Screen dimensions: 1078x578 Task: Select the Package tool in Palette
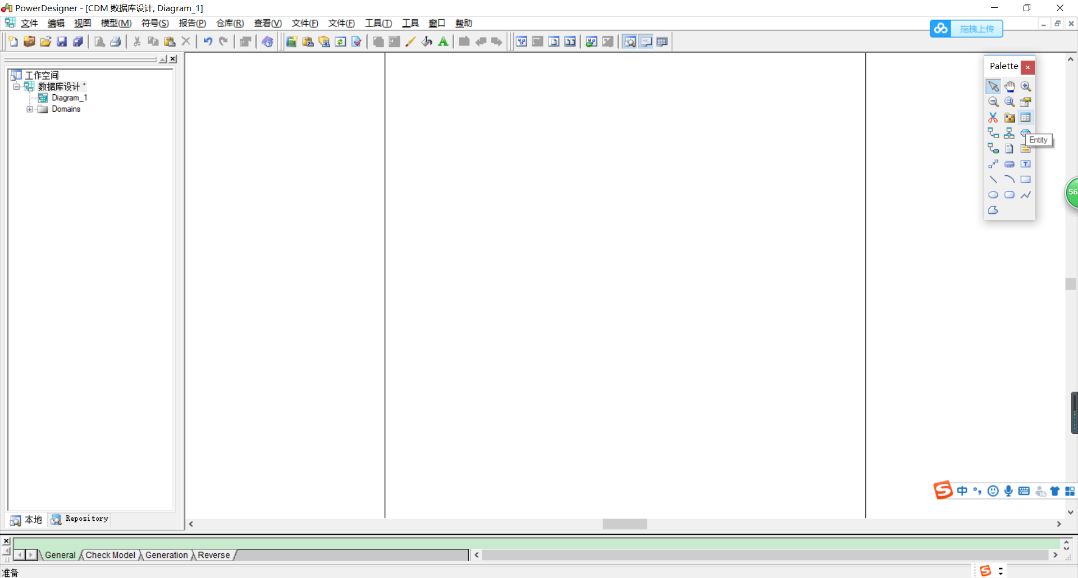1009,118
